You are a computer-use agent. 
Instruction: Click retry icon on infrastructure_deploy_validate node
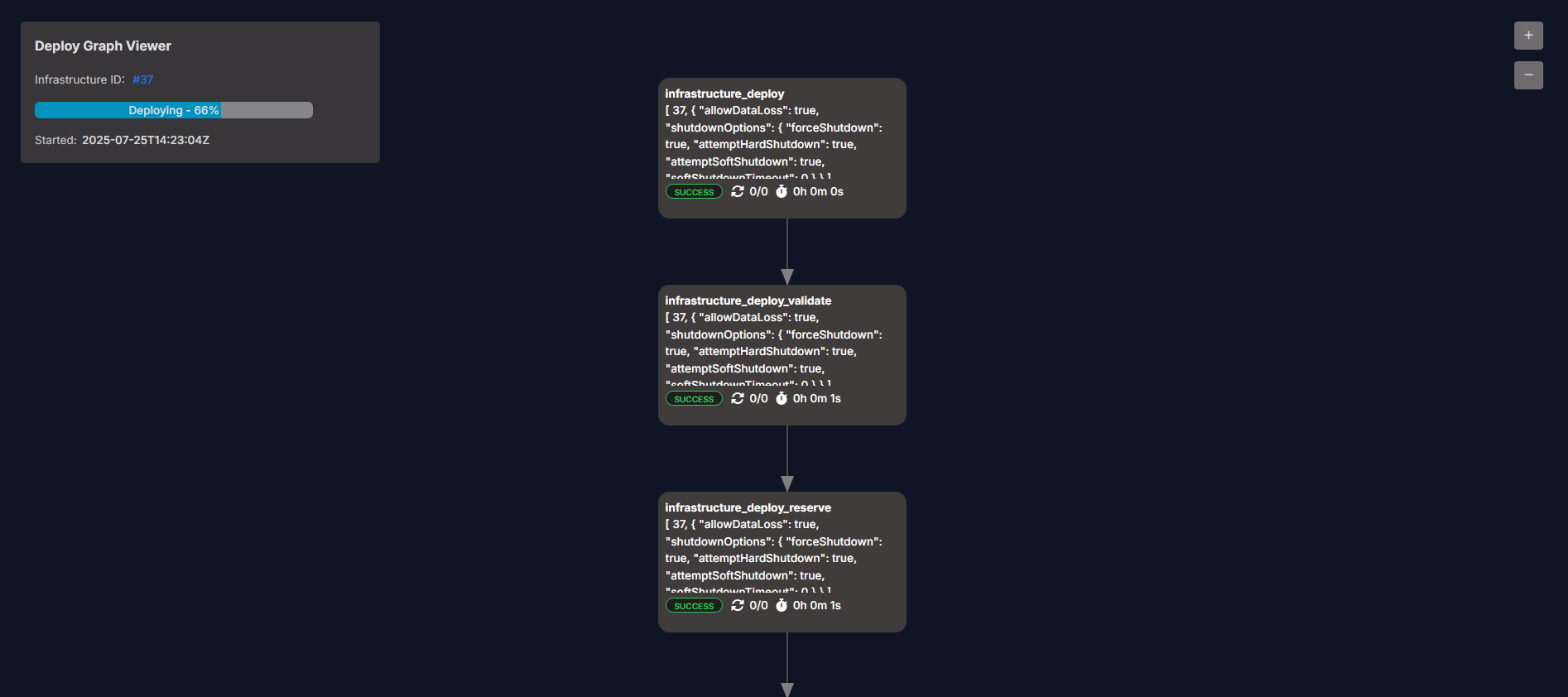(737, 398)
